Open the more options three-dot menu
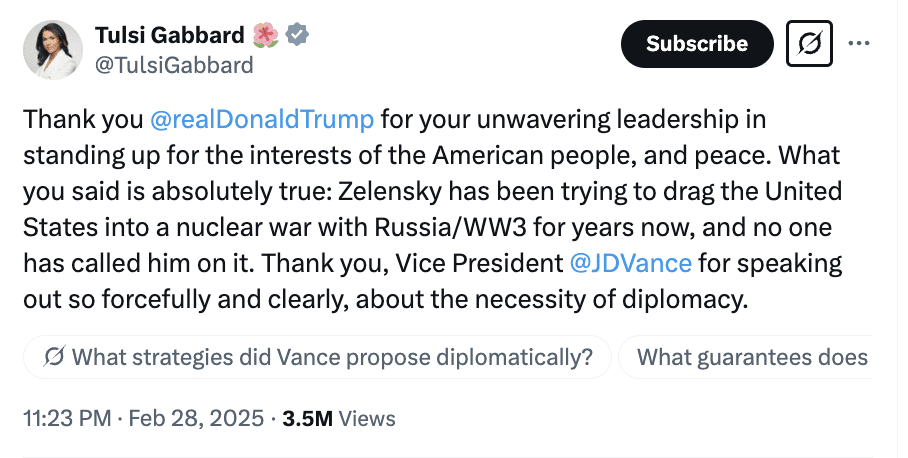908x458 pixels. point(859,43)
